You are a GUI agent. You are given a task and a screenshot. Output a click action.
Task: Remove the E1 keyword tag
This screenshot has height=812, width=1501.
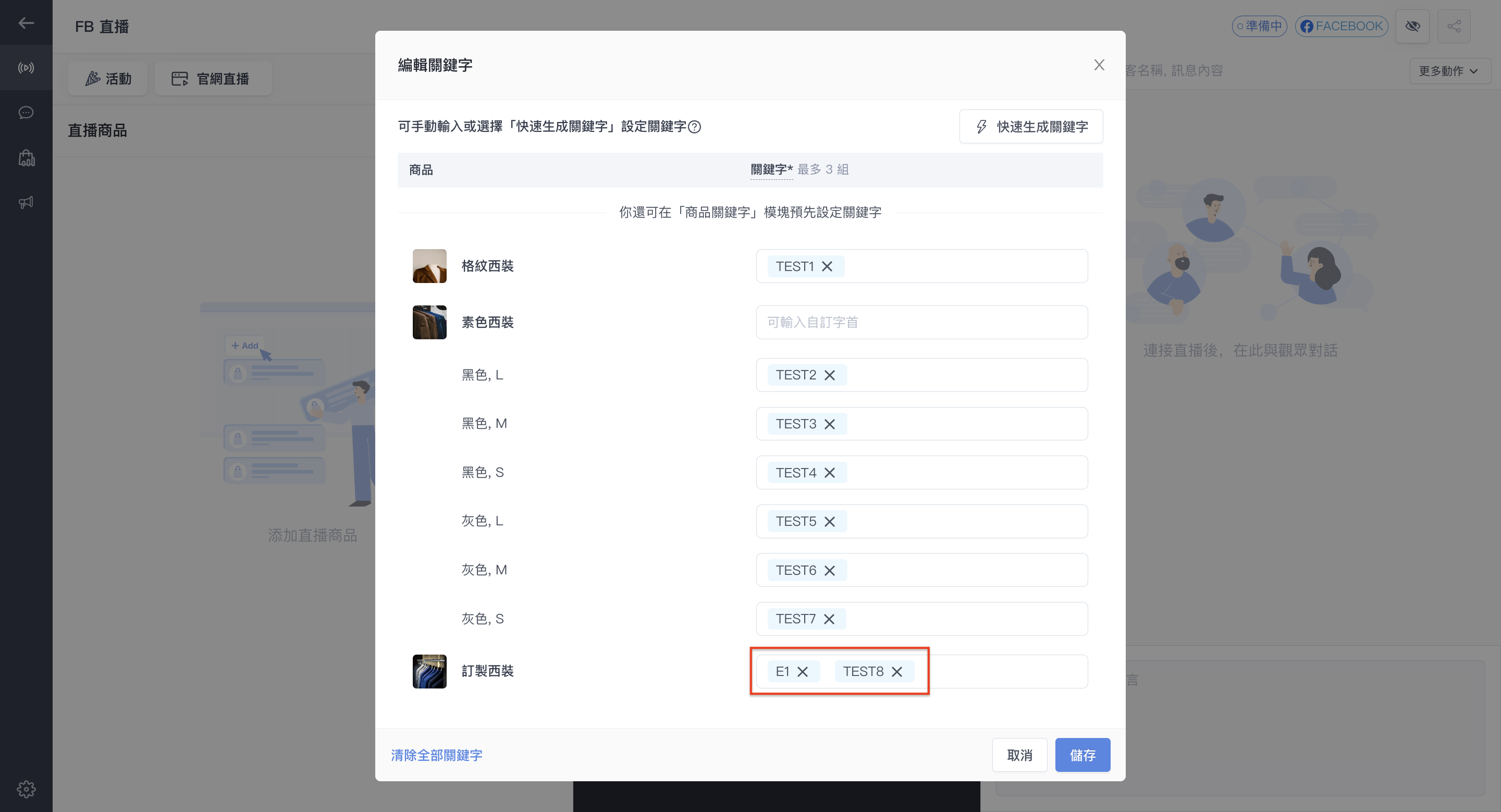803,672
